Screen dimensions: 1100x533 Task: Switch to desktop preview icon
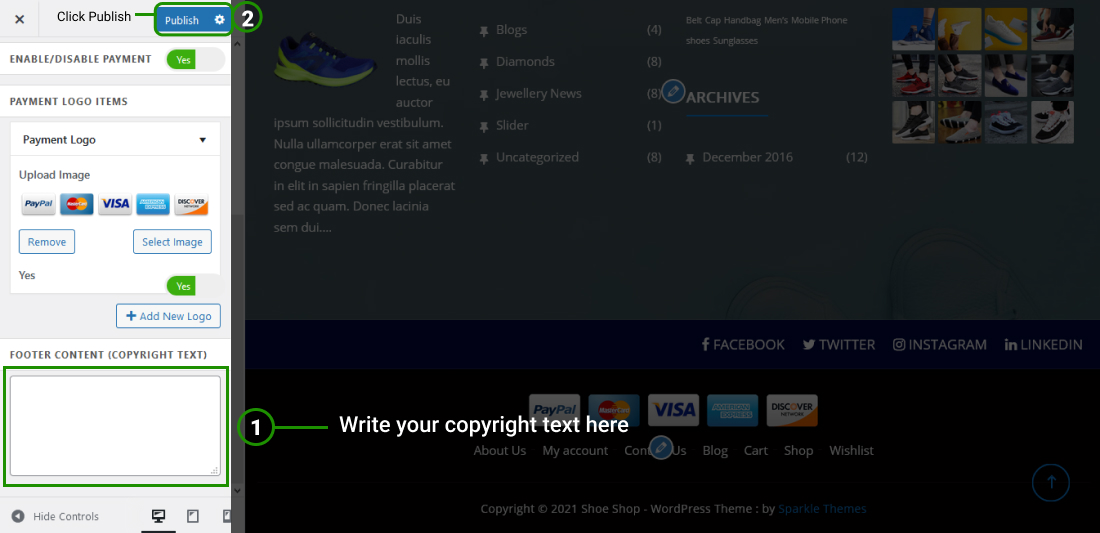pyautogui.click(x=159, y=516)
